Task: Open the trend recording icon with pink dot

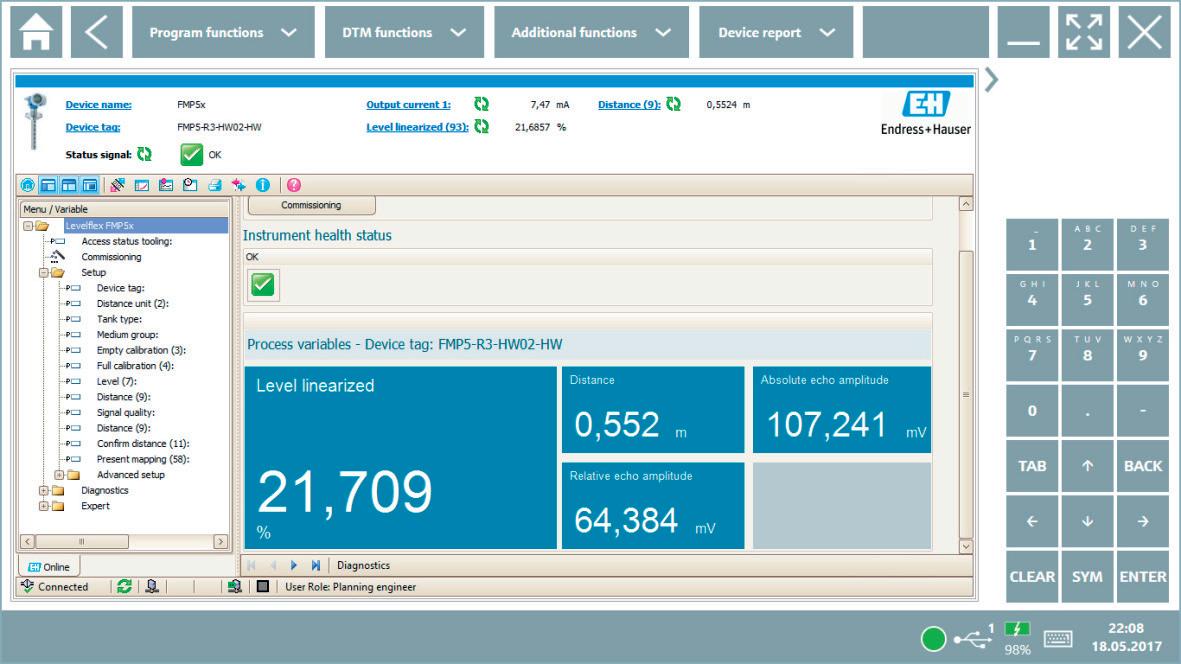Action: coord(166,184)
